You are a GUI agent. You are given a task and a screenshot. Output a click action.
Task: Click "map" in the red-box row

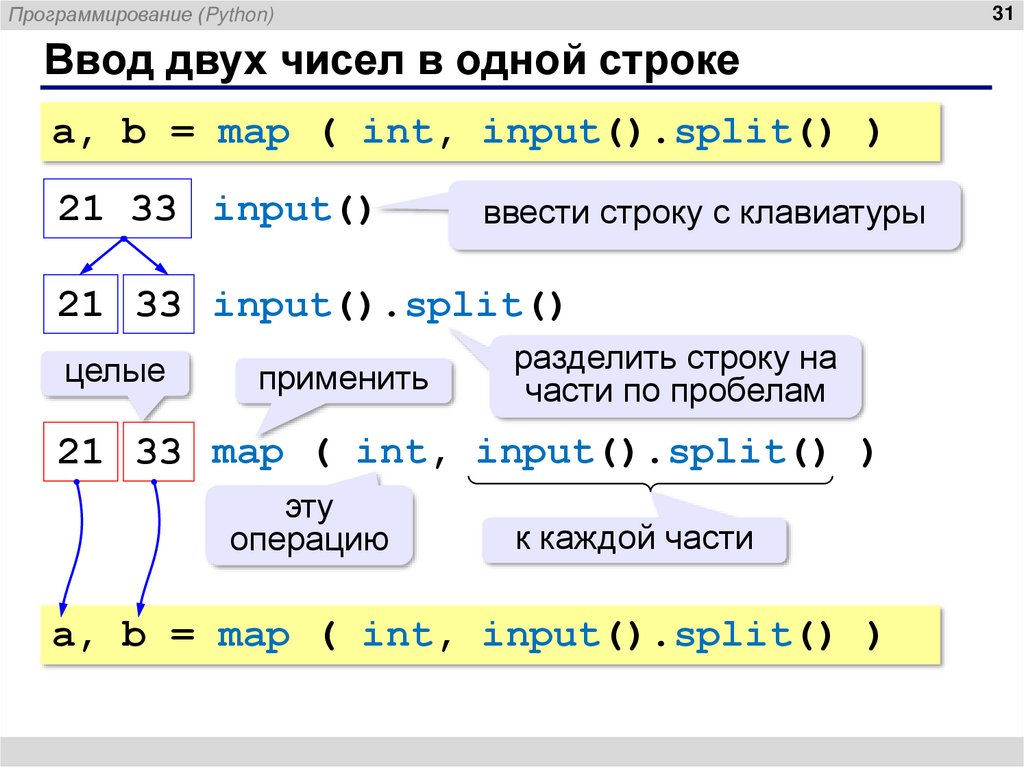248,453
